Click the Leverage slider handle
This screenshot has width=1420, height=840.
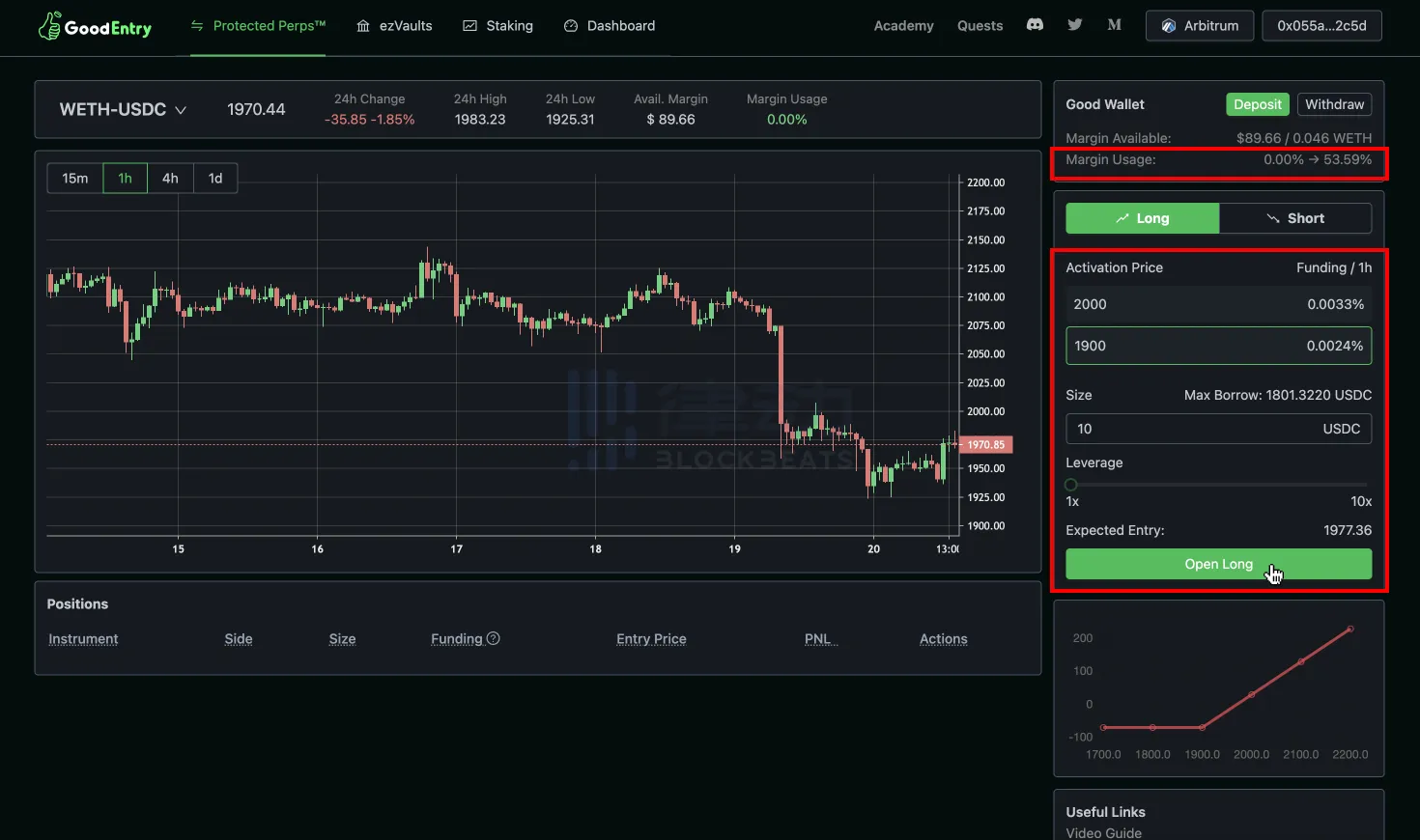1071,485
